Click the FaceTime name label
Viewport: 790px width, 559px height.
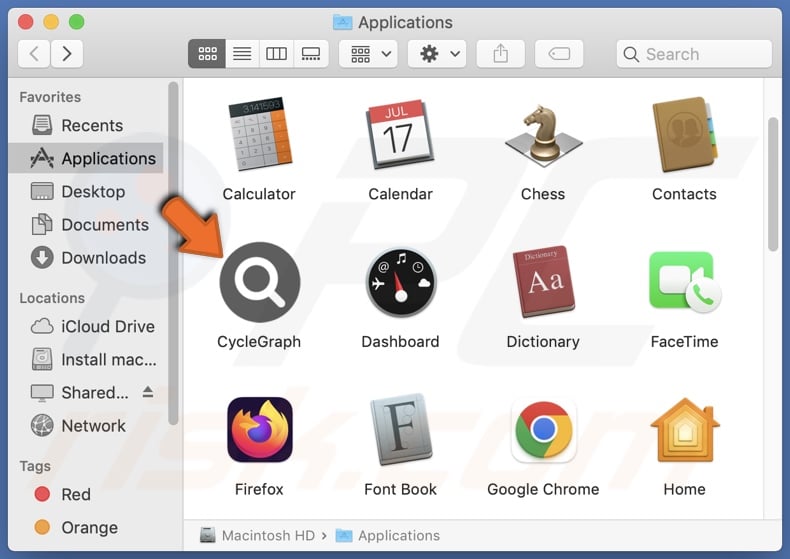pyautogui.click(x=684, y=341)
